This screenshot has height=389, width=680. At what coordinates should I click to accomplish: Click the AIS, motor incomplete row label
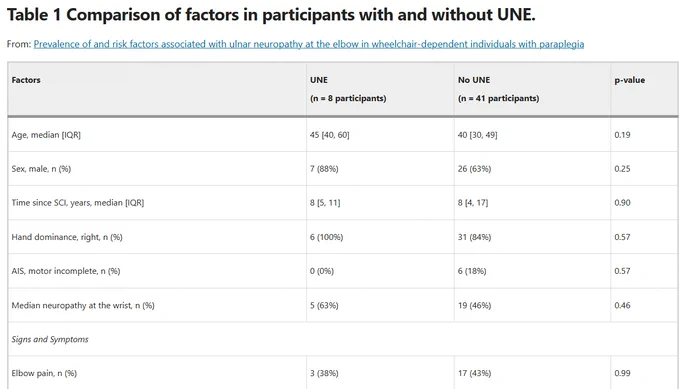coord(66,271)
